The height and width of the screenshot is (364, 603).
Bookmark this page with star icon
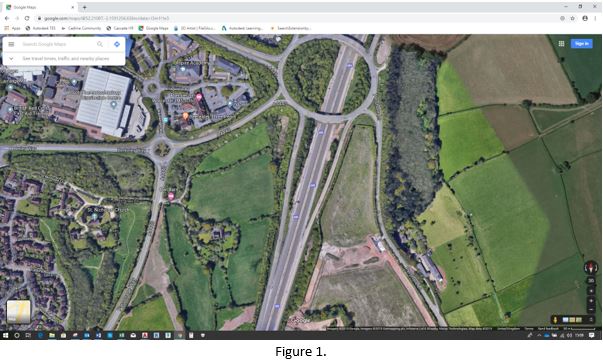click(573, 18)
